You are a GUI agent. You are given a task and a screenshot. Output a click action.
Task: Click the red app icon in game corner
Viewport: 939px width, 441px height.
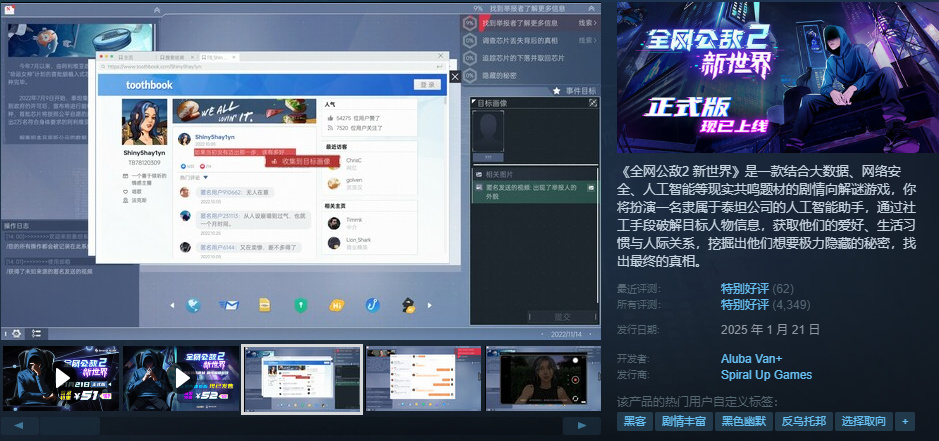coord(10,10)
